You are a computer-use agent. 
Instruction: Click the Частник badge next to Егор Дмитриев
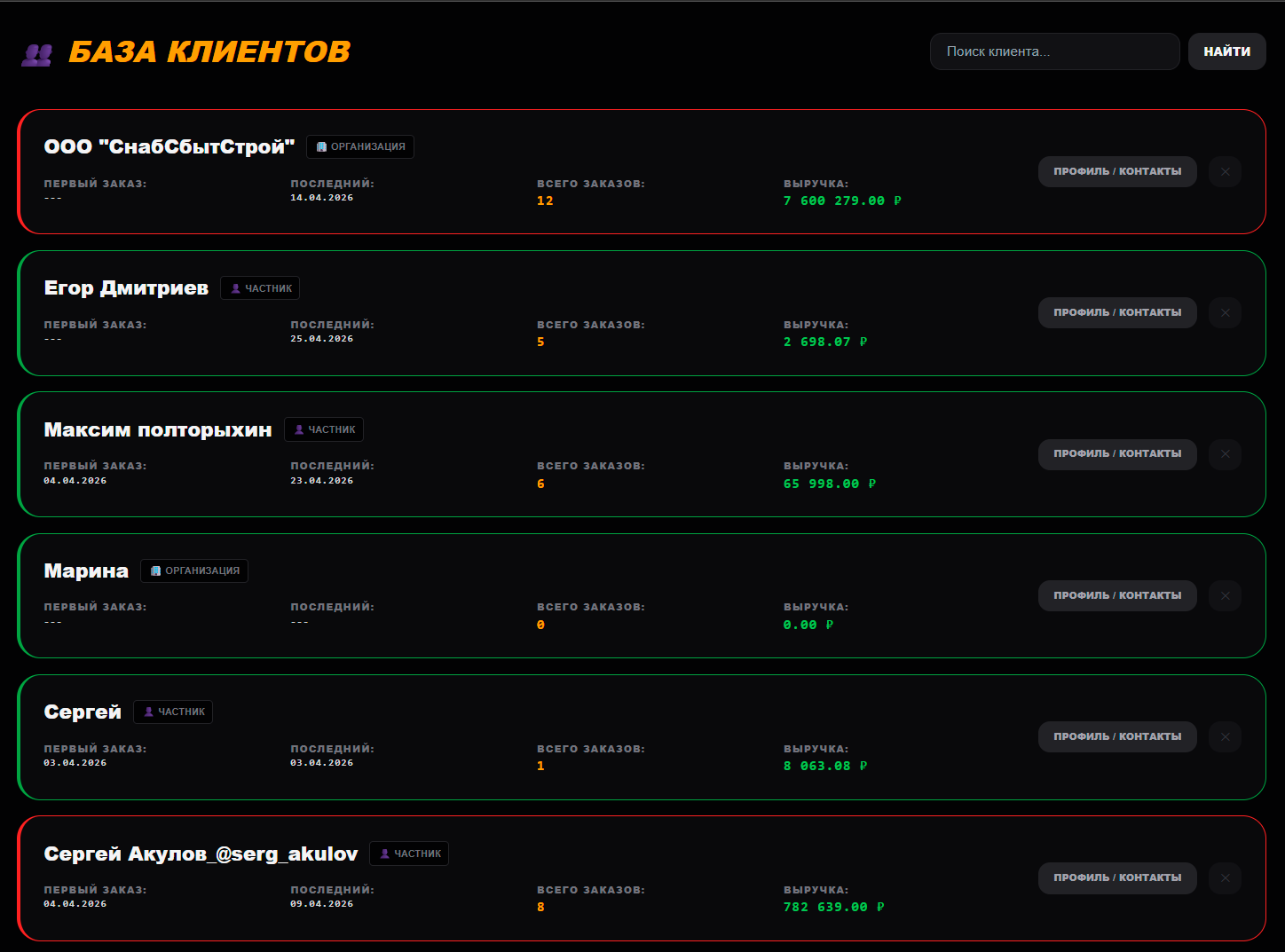(260, 288)
